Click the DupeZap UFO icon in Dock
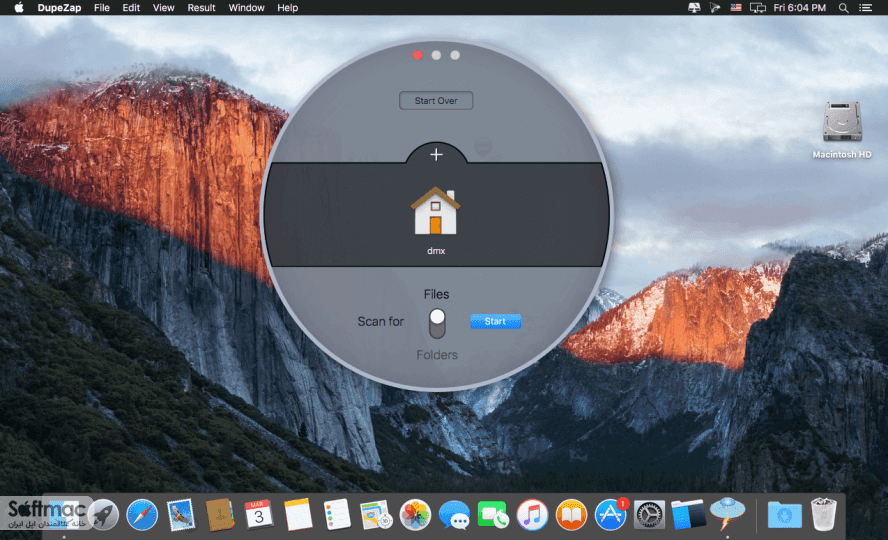888x540 pixels. [727, 513]
